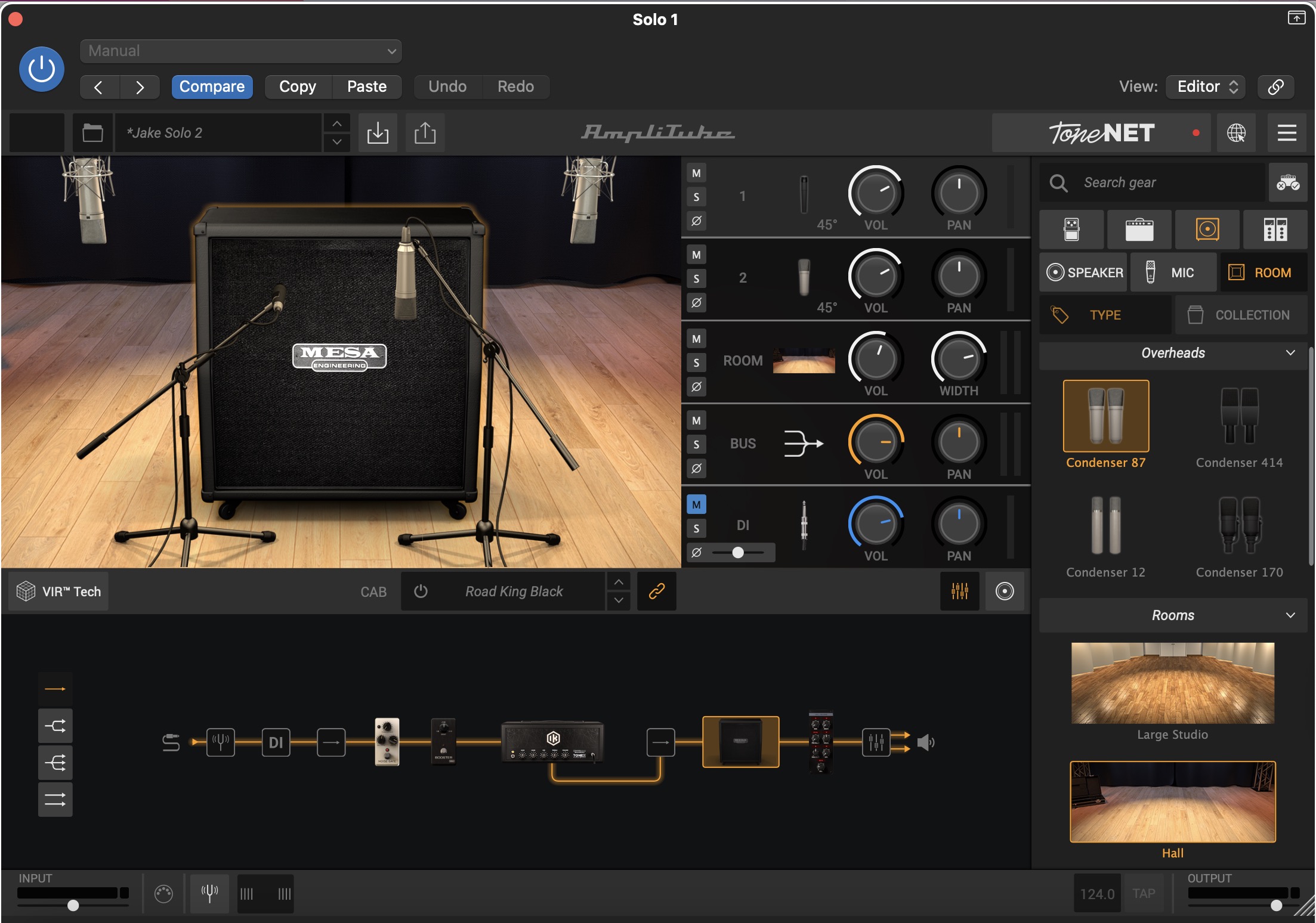Click the BUS VOL knob
This screenshot has width=1316, height=923.
tap(876, 442)
